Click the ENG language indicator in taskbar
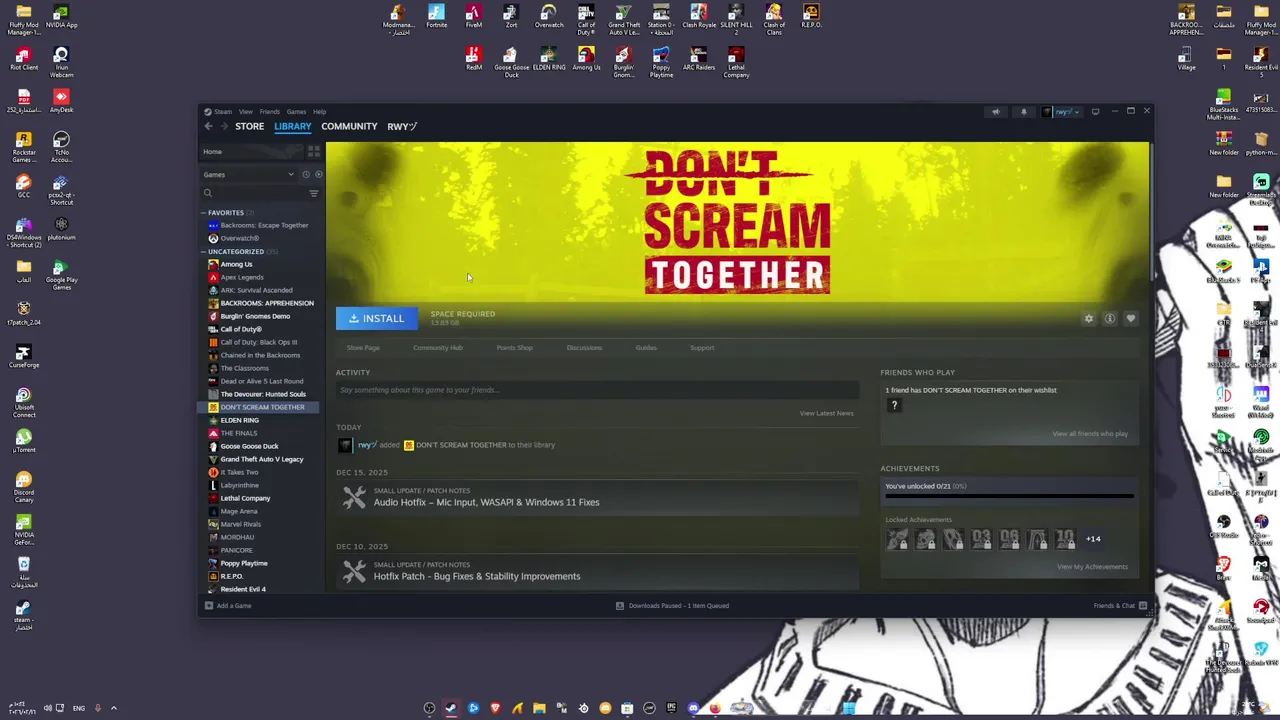The height and width of the screenshot is (720, 1280). 78,708
